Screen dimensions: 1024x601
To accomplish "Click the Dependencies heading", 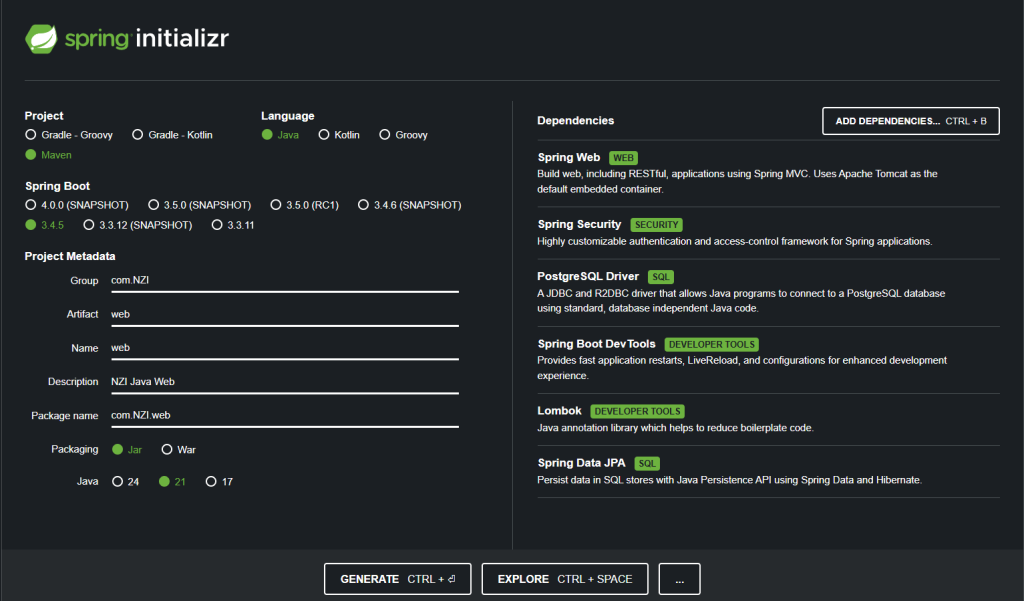I will click(575, 121).
